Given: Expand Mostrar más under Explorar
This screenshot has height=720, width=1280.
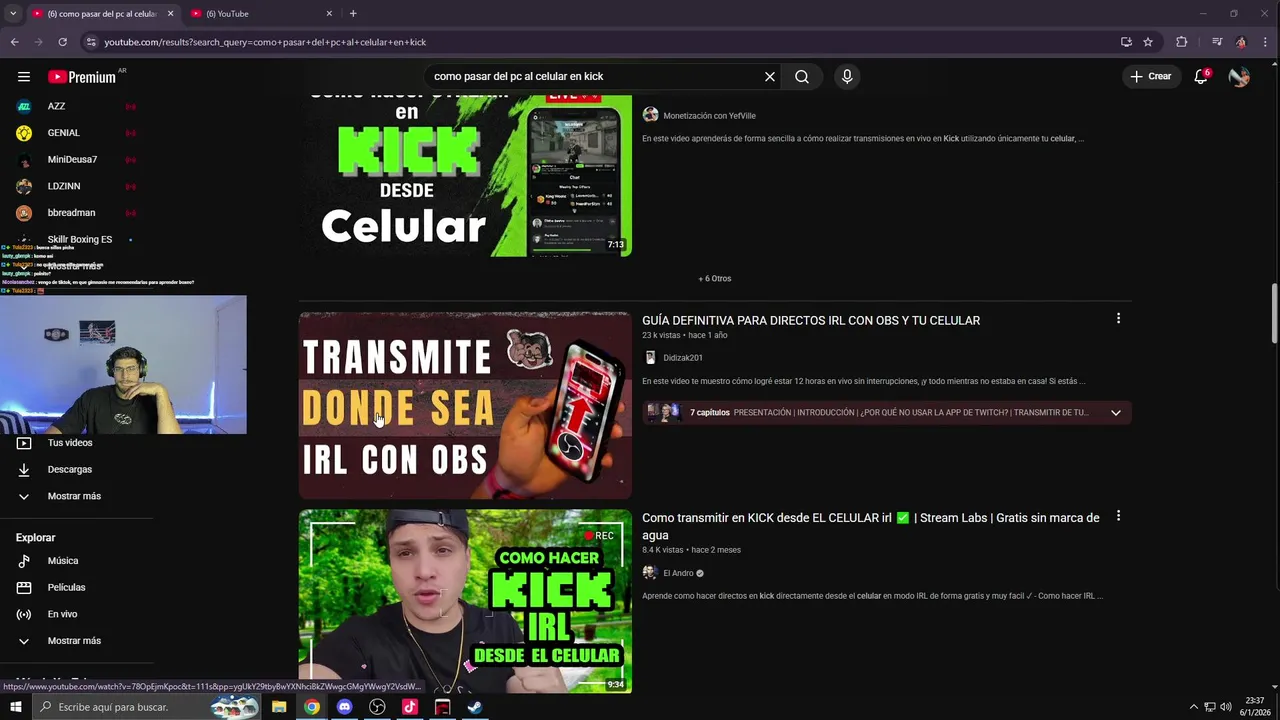Looking at the screenshot, I should tap(76, 641).
